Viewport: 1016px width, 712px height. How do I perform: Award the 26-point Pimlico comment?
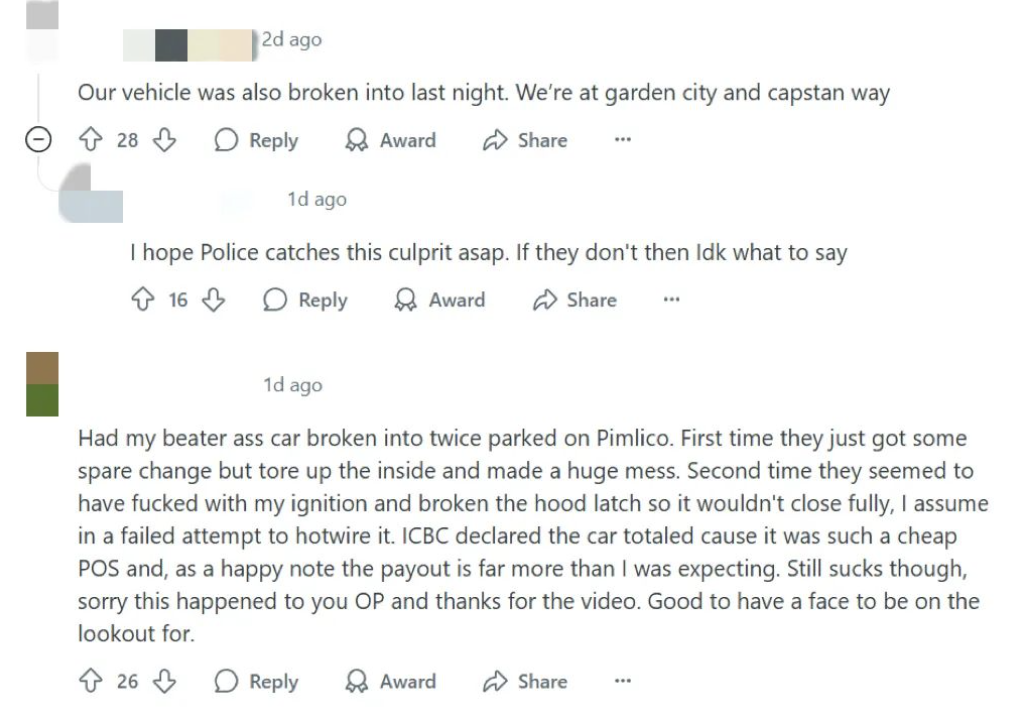tap(391, 681)
